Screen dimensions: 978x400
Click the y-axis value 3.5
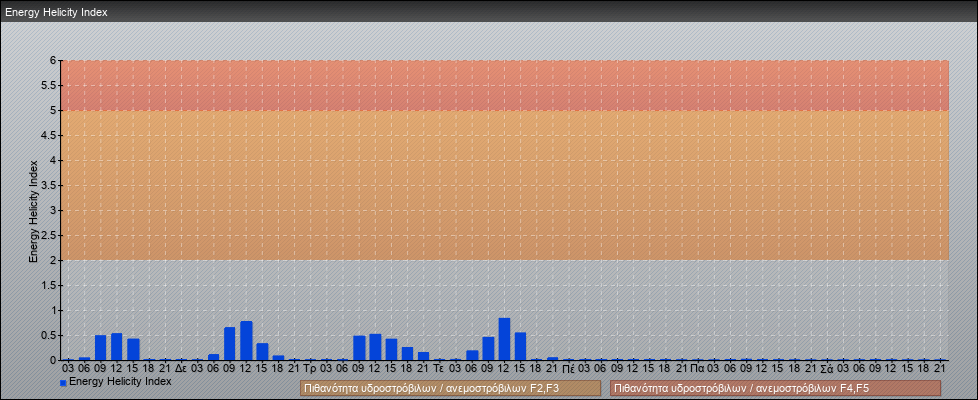click(49, 185)
